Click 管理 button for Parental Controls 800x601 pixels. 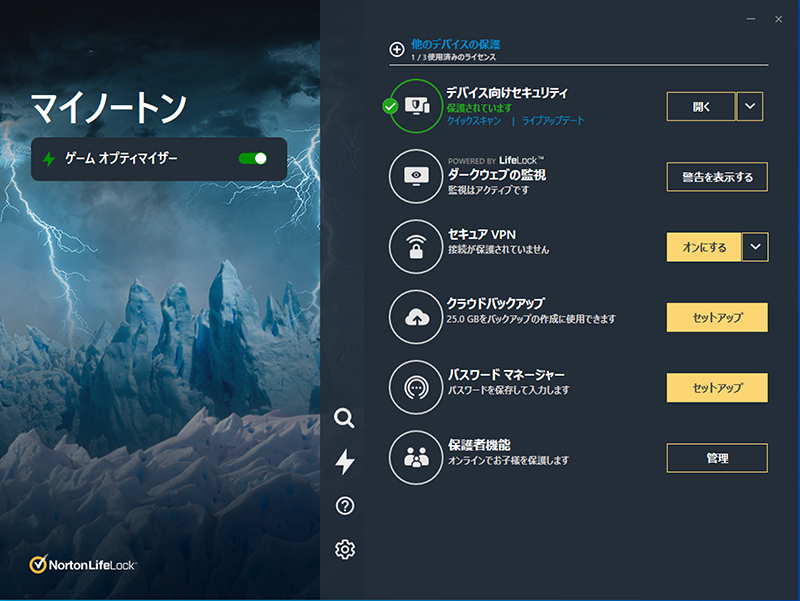[717, 458]
